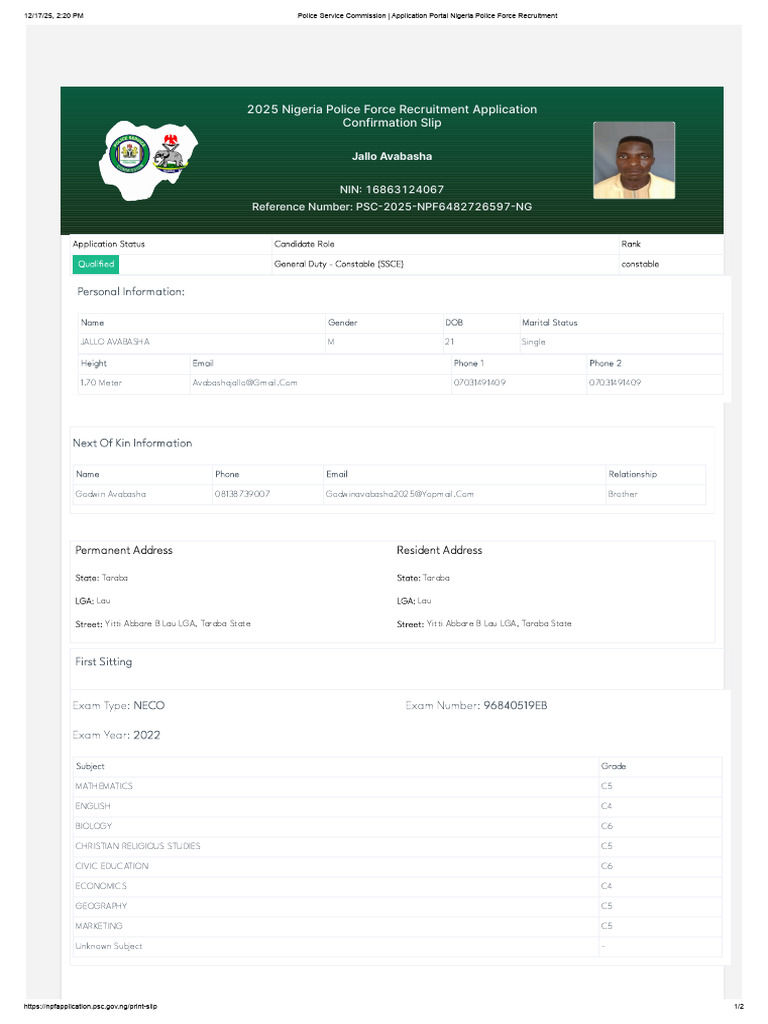Image resolution: width=768 pixels, height=1024 pixels.
Task: Click the 2025 Recruitment Application Confirmation Slip title
Action: 392,116
